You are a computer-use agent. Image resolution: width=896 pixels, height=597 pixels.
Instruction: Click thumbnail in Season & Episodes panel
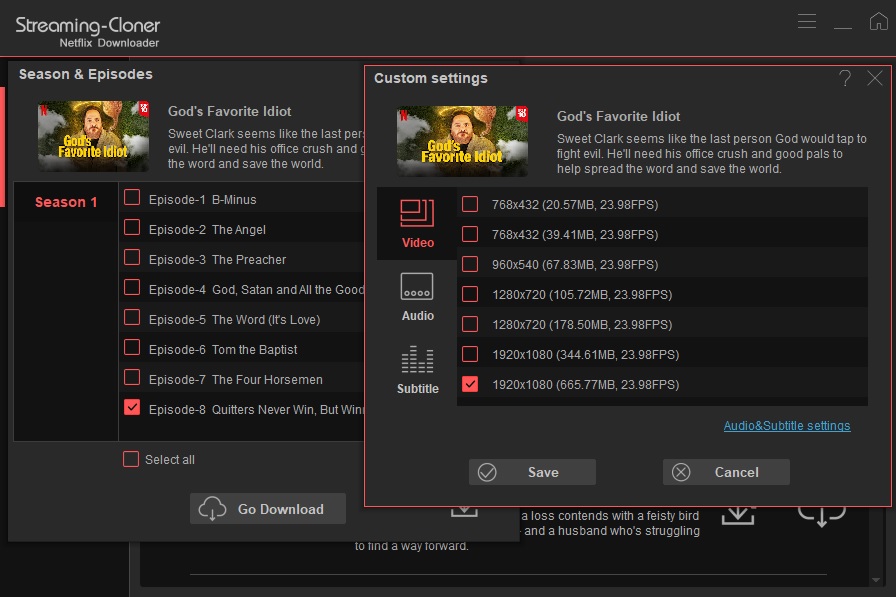(93, 137)
